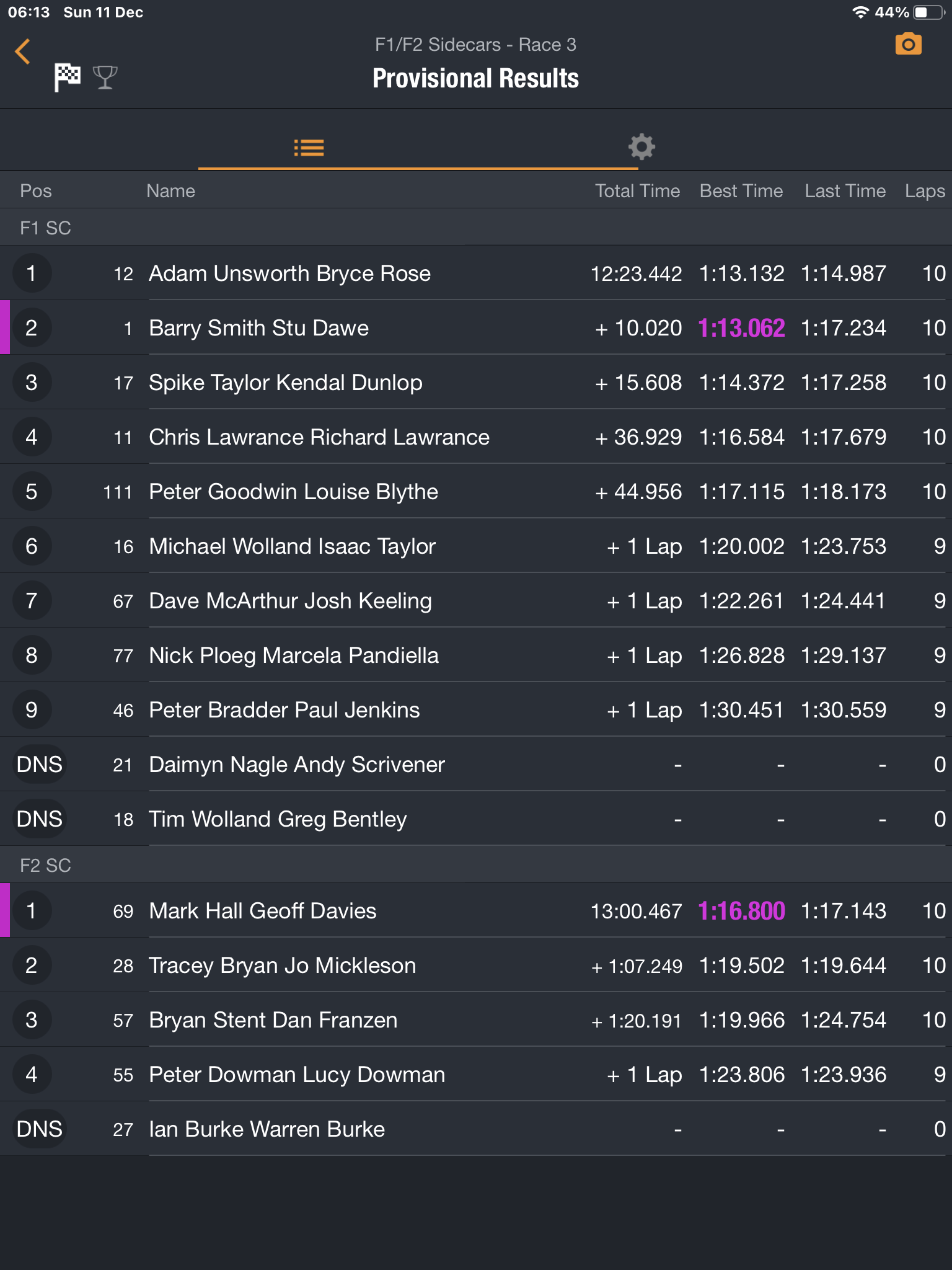The height and width of the screenshot is (1270, 952).
Task: Tap purple best time 1:16.800
Action: click(x=741, y=911)
